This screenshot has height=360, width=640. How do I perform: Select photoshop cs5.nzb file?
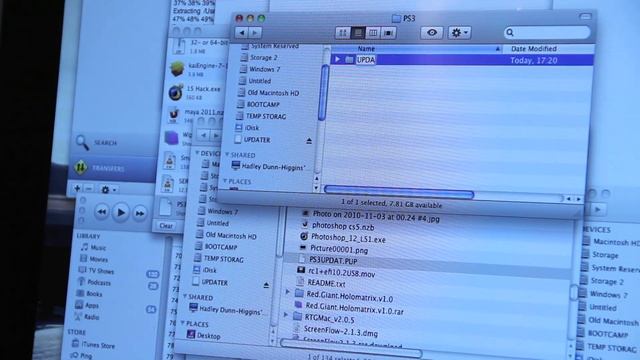343,226
